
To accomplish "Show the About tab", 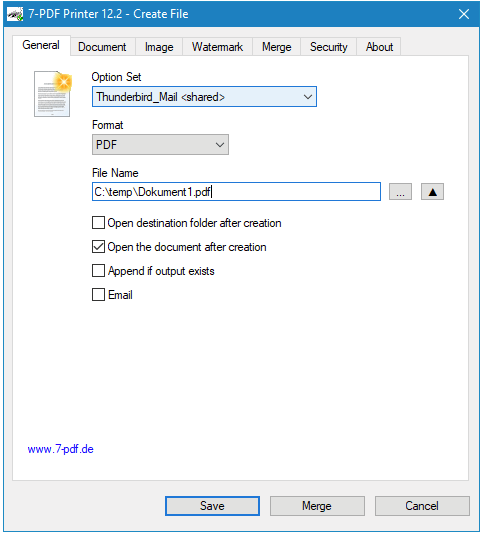I will [379, 47].
